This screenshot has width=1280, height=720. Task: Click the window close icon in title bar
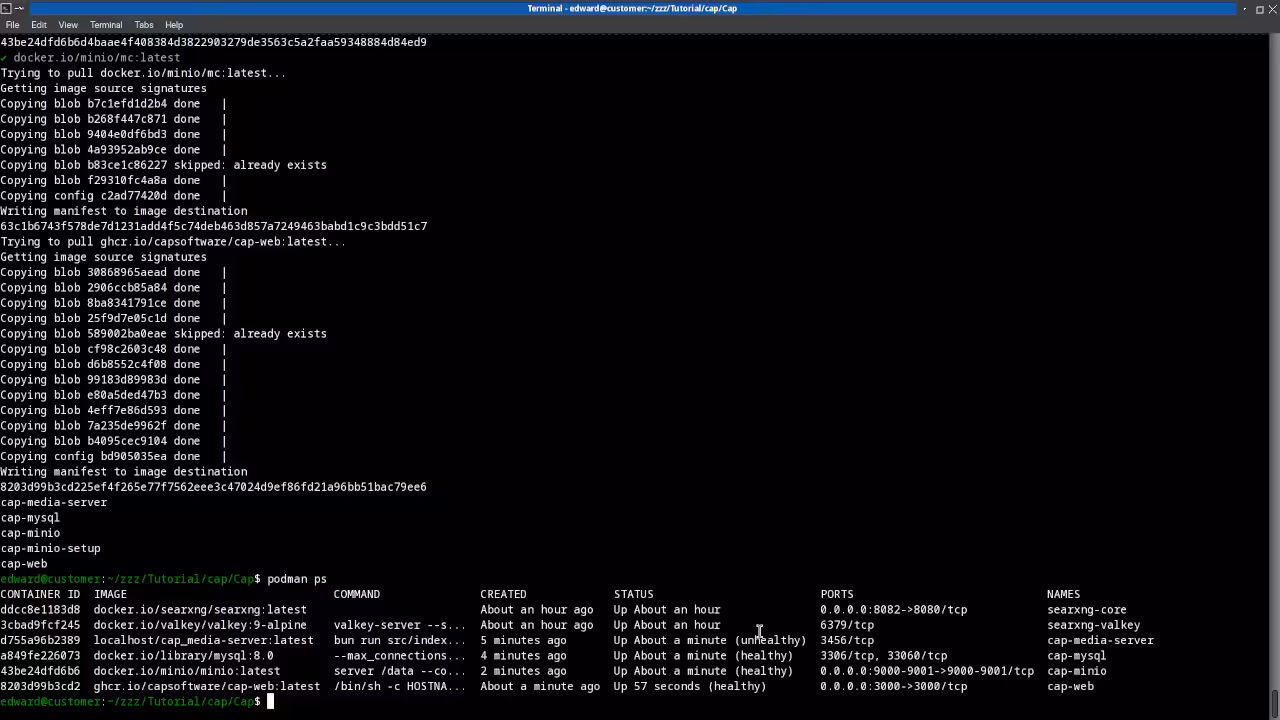[1272, 8]
